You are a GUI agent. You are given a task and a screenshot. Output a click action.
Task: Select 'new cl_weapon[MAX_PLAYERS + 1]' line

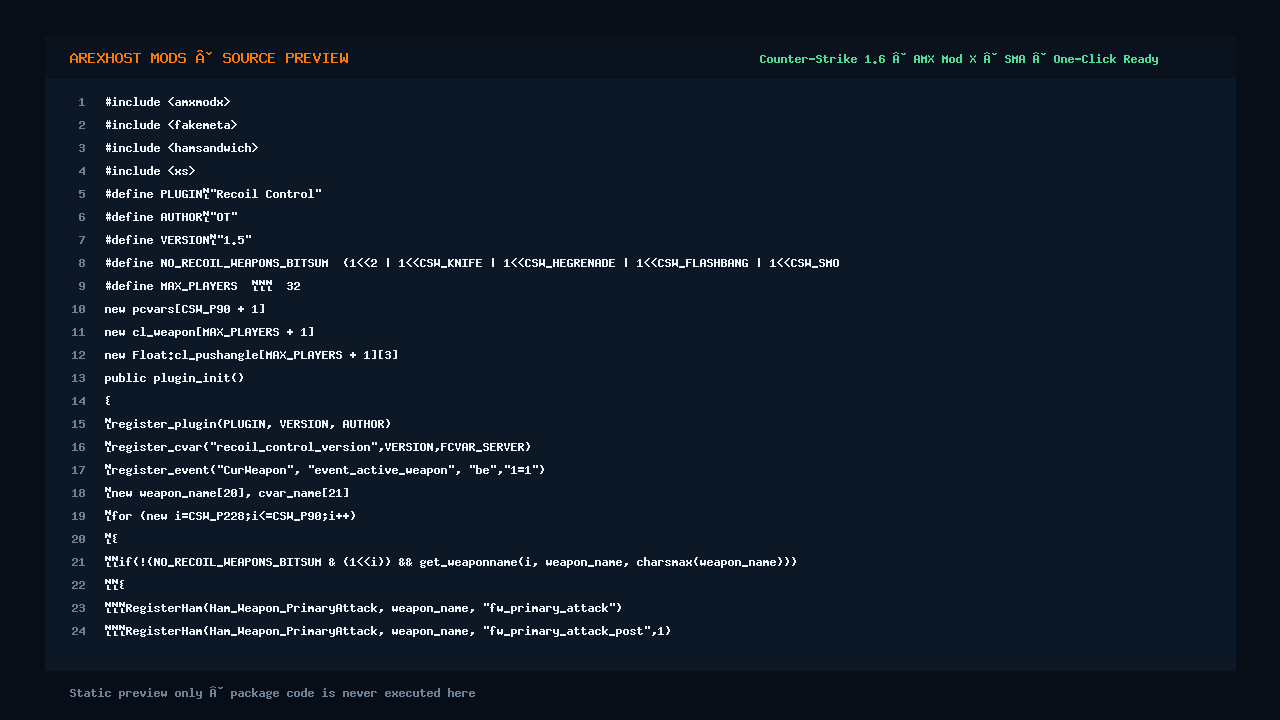(210, 332)
